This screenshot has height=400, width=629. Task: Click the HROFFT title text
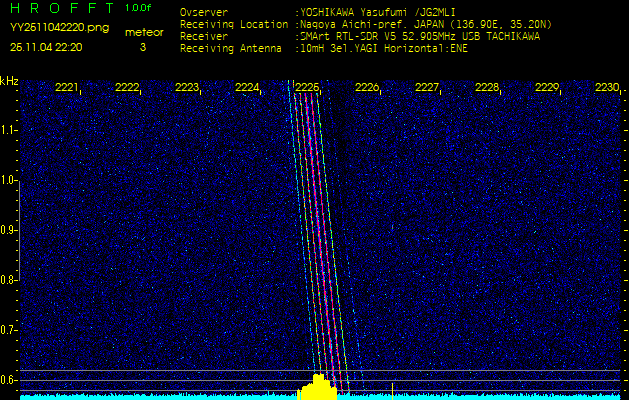[x=61, y=8]
